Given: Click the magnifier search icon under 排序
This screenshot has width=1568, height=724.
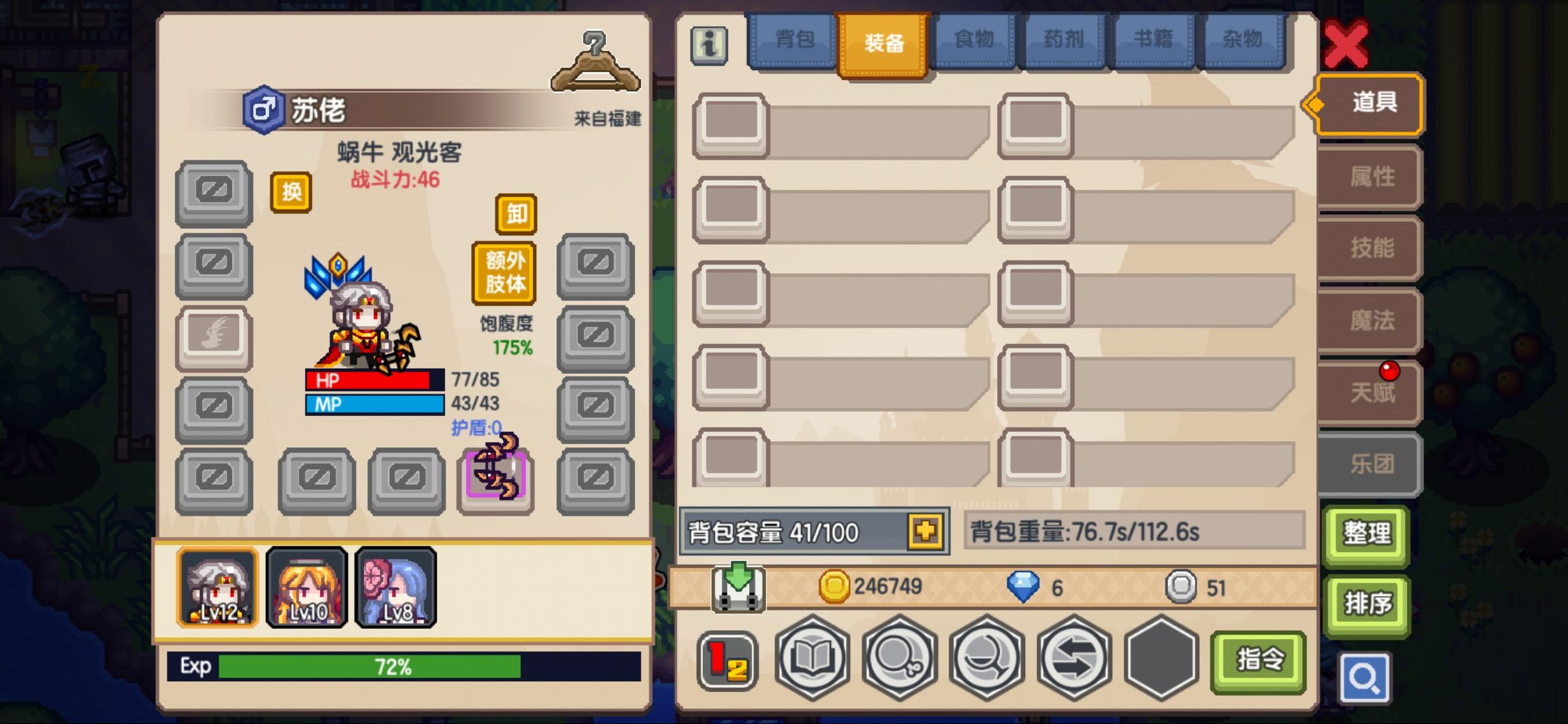Looking at the screenshot, I should (1365, 678).
